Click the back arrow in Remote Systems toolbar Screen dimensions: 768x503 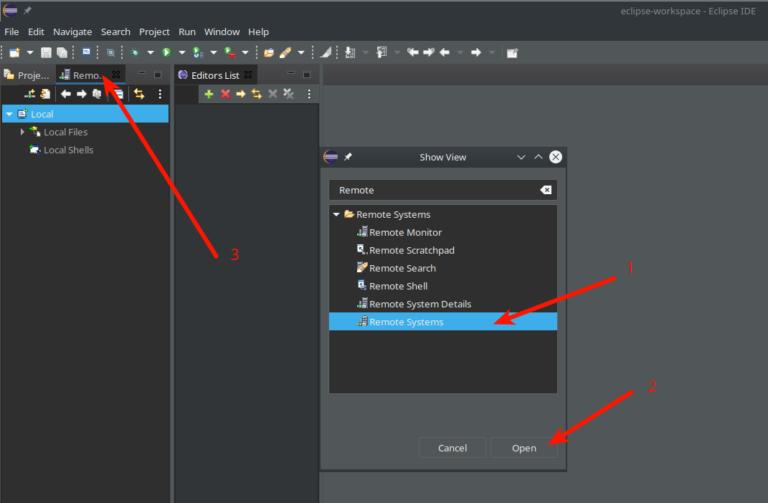pos(66,94)
